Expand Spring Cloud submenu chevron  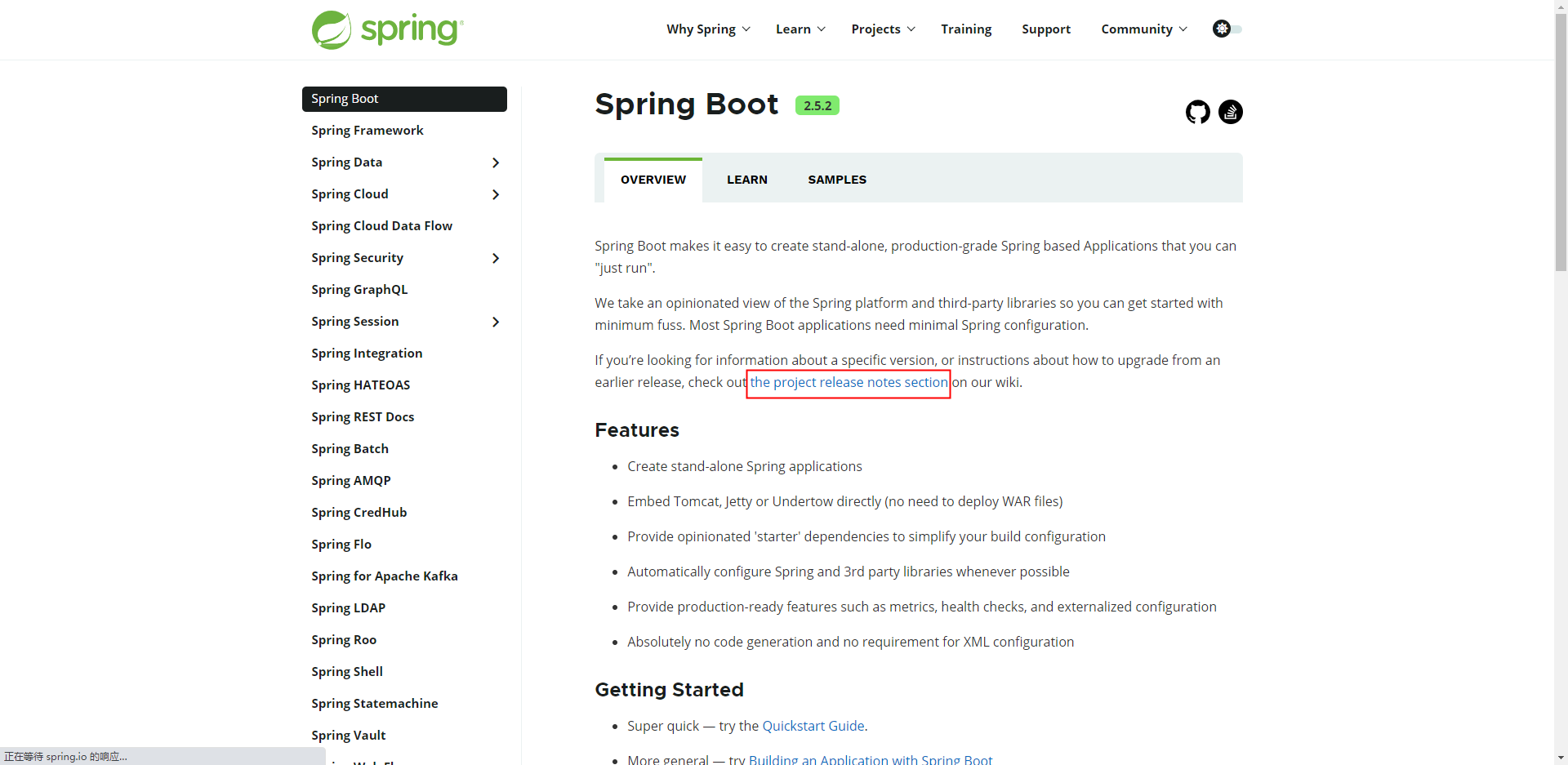[496, 194]
